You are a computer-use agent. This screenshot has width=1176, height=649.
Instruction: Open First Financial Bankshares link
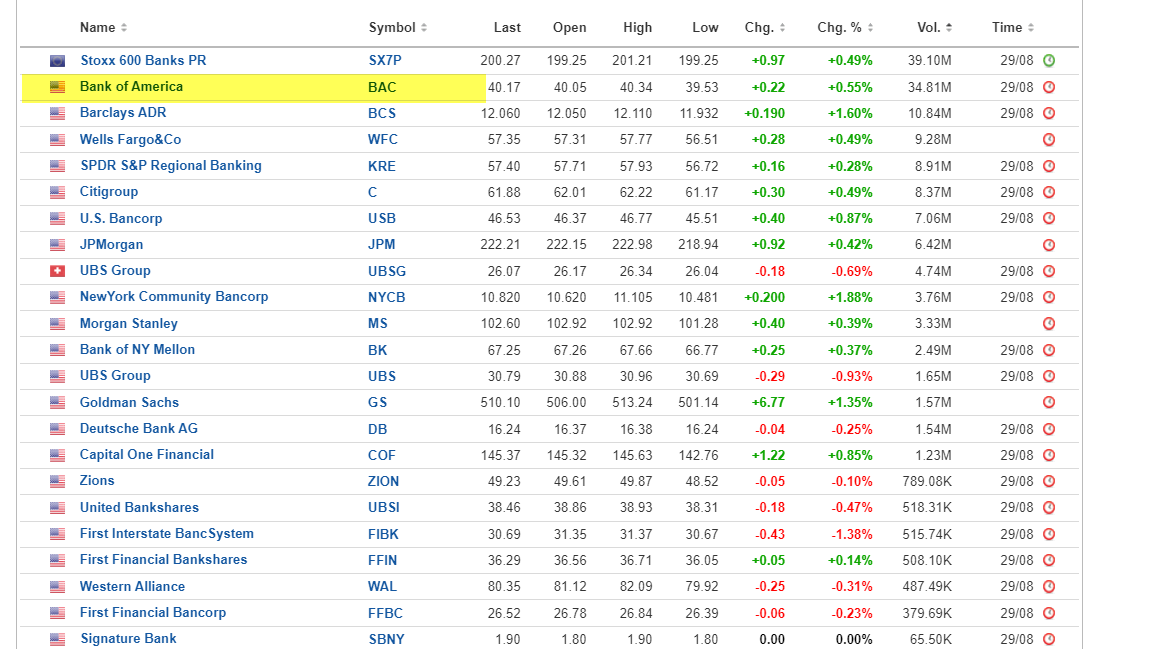[x=164, y=560]
